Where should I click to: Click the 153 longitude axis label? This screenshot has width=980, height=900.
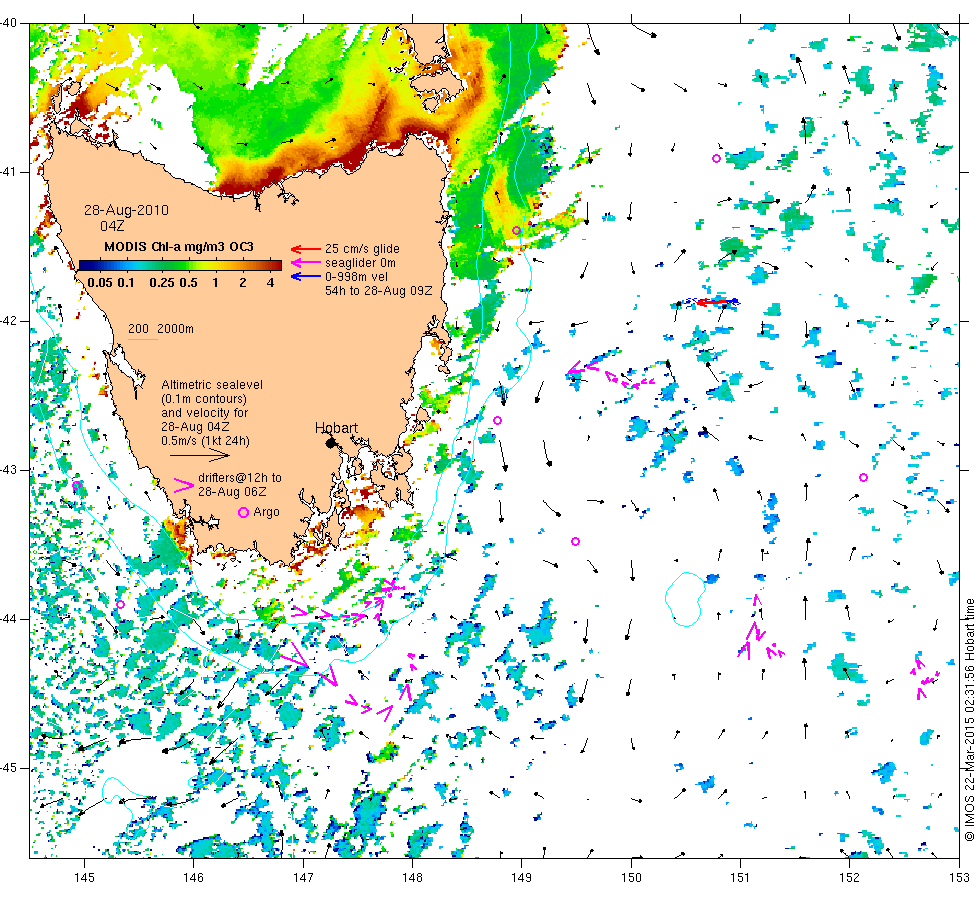(959, 878)
